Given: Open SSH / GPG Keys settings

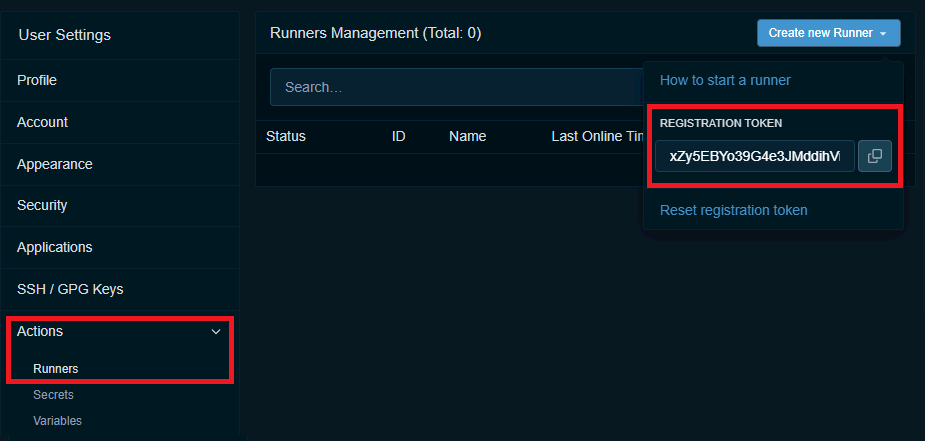Looking at the screenshot, I should (x=120, y=289).
